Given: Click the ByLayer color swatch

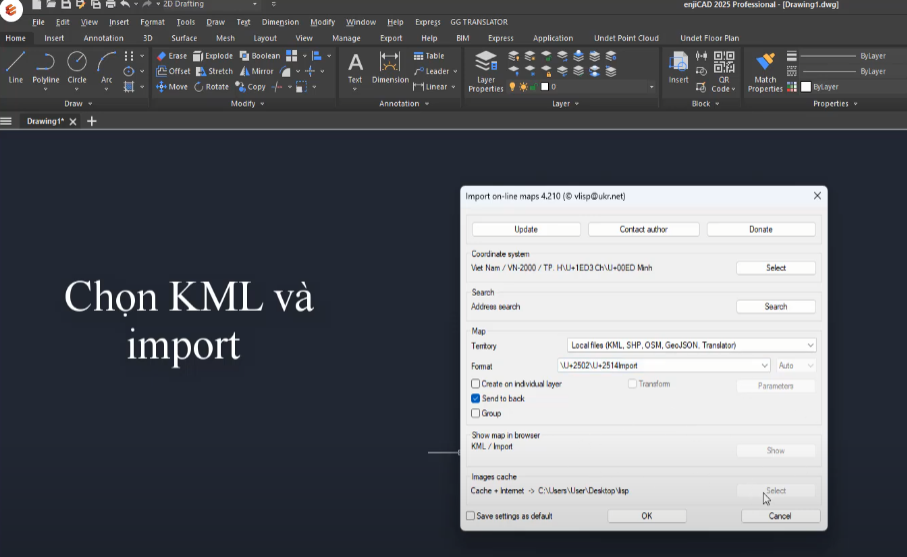Looking at the screenshot, I should coord(804,87).
